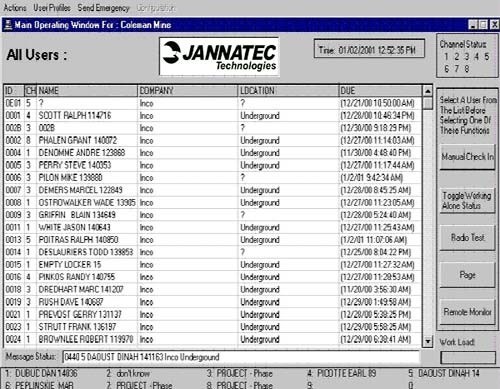This screenshot has width=500, height=389.
Task: Select channel 5 in Channel Status
Action: point(487,57)
